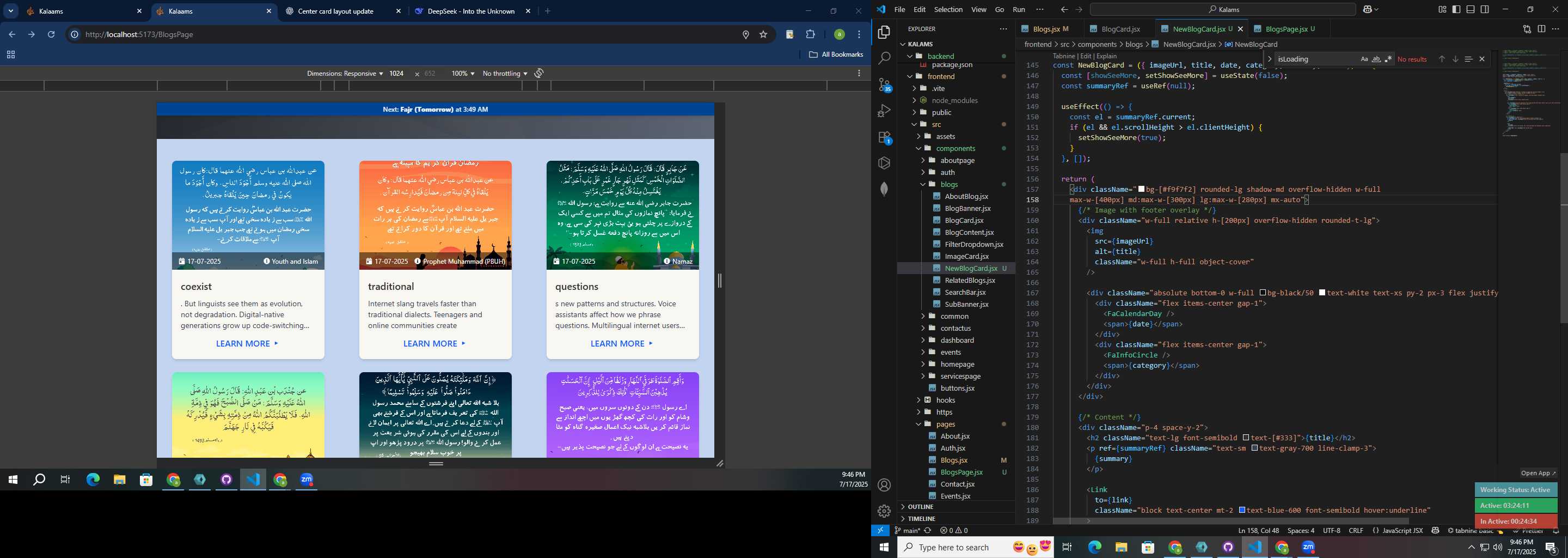Expand the TIMELINE section
The image size is (1568, 558).
pyautogui.click(x=922, y=518)
